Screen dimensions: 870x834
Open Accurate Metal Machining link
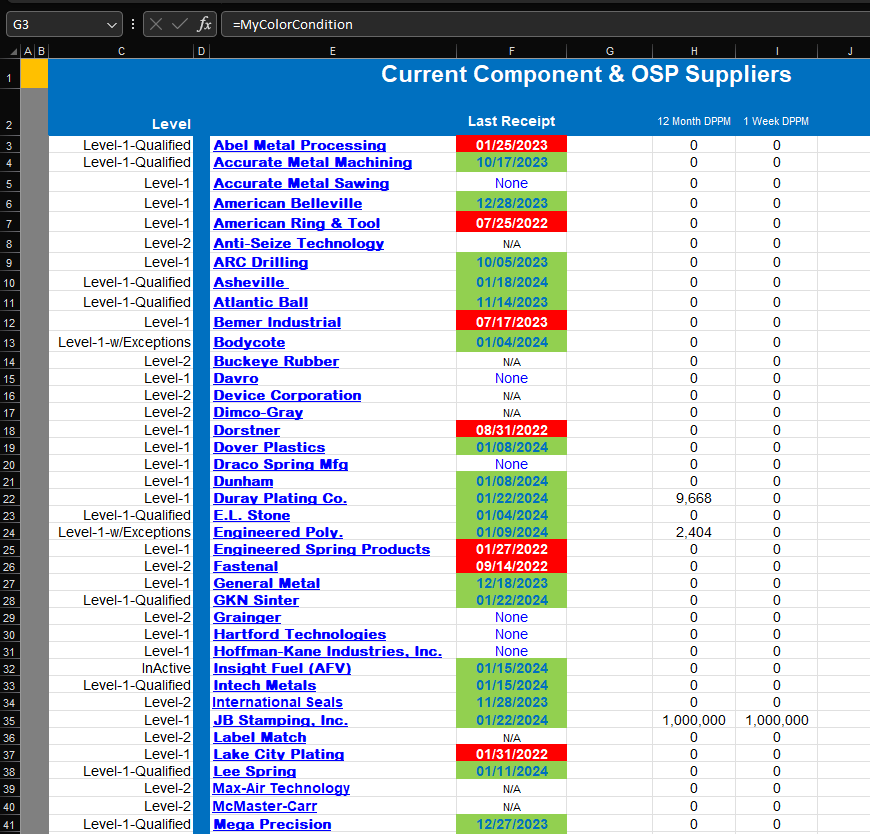[x=313, y=163]
